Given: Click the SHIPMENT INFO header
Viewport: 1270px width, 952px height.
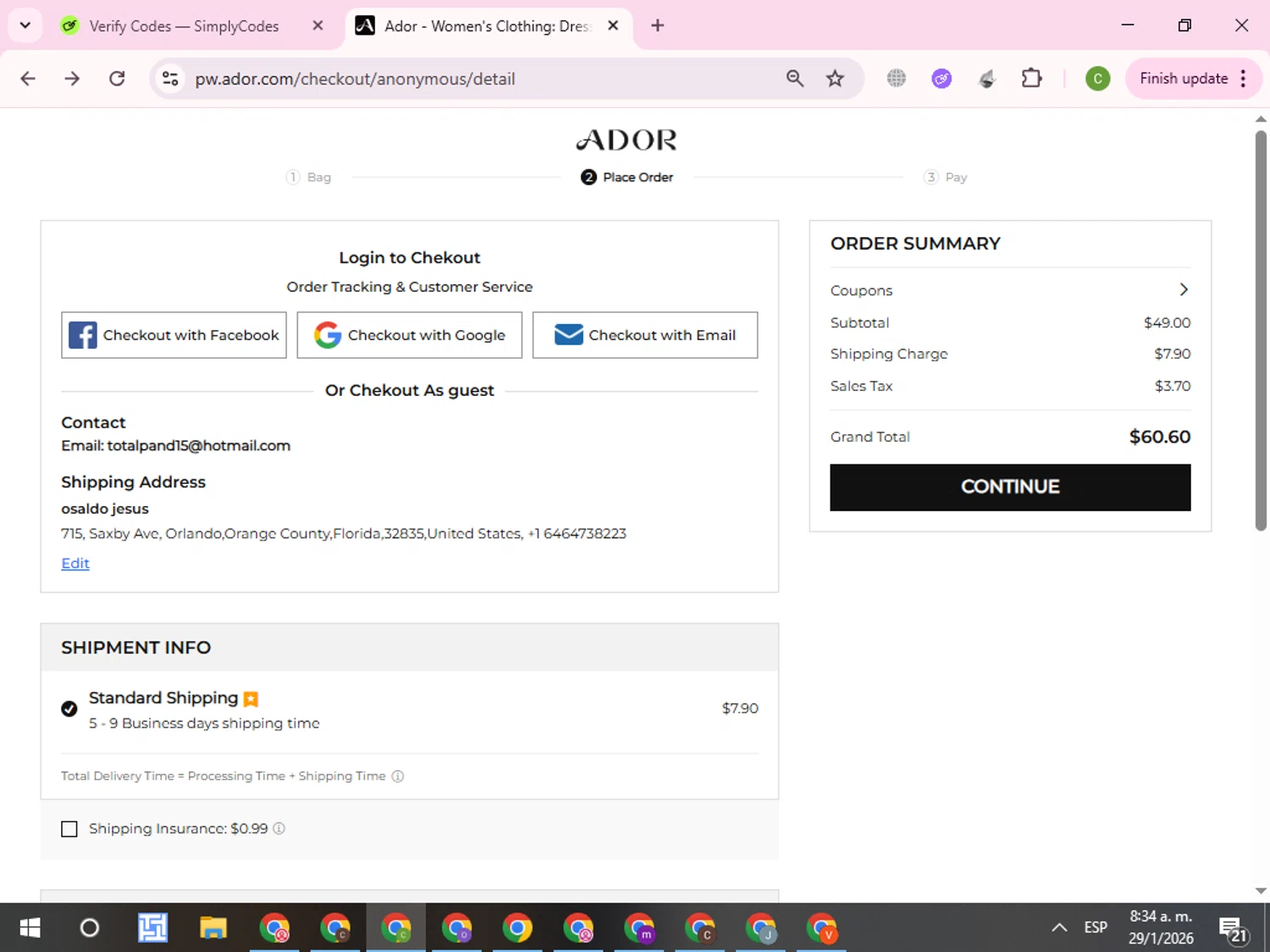Looking at the screenshot, I should coord(135,647).
